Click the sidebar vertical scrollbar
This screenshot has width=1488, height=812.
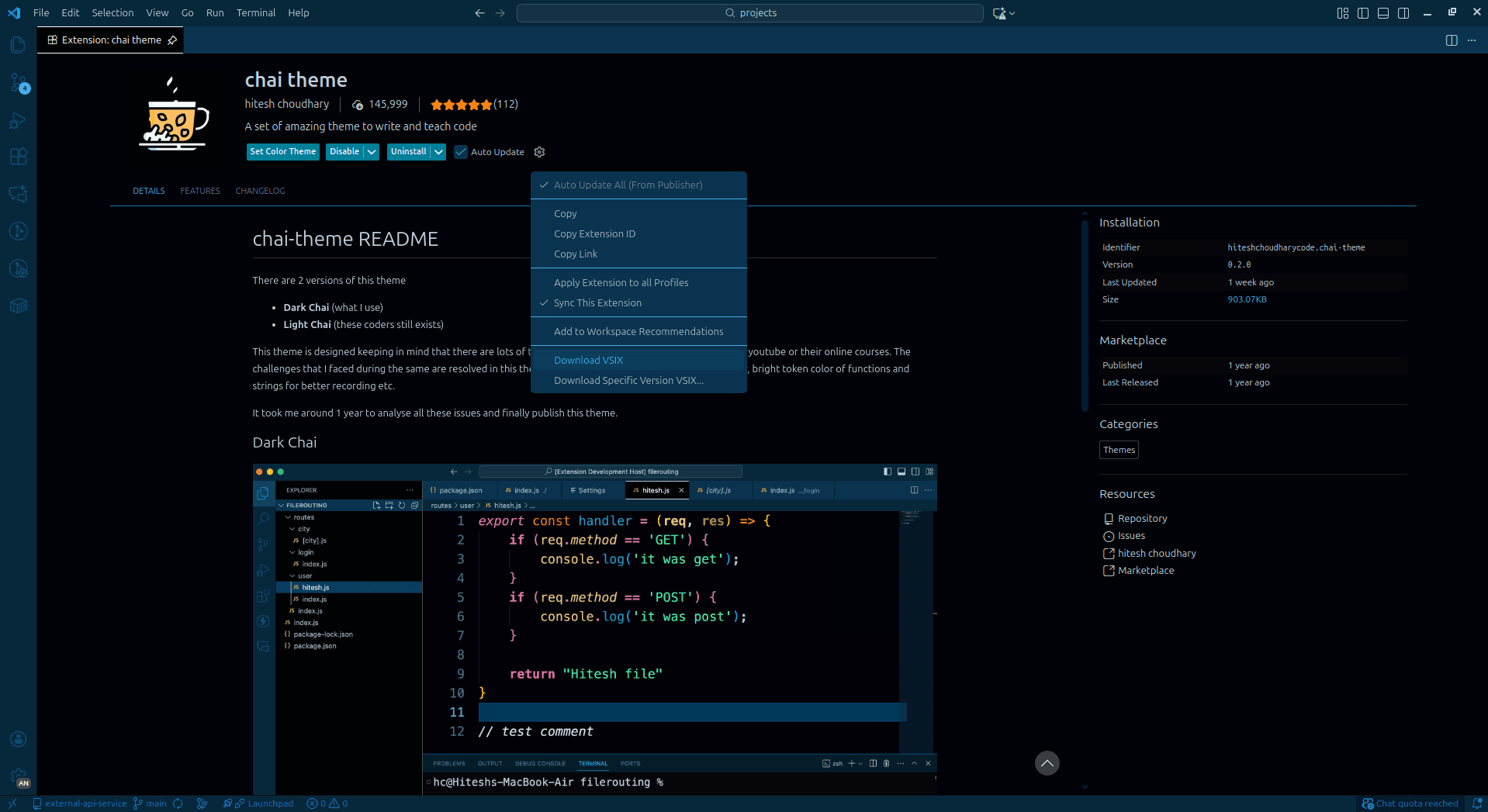pos(1085,316)
